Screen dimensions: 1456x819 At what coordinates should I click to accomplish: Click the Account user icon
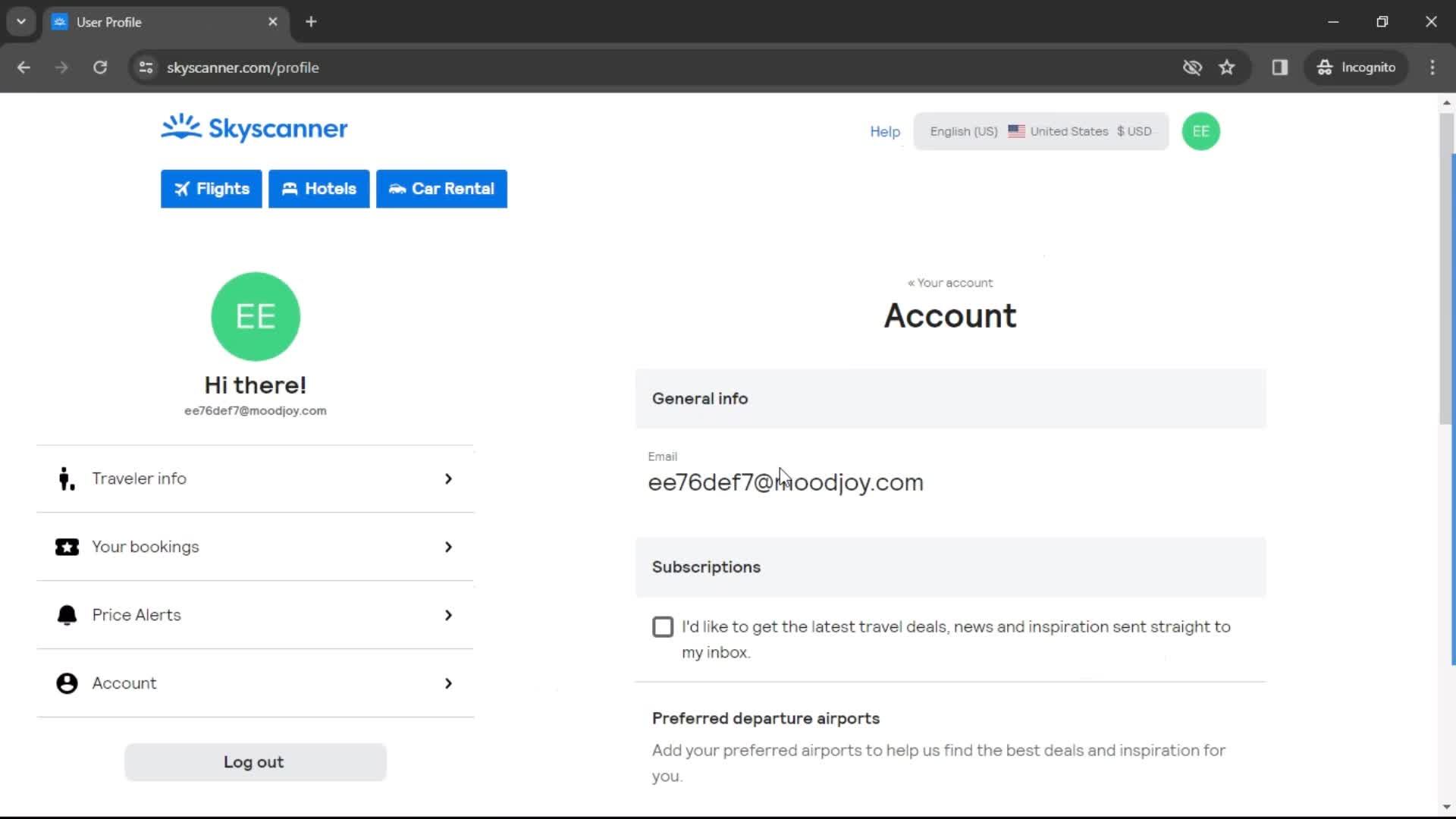pos(67,683)
